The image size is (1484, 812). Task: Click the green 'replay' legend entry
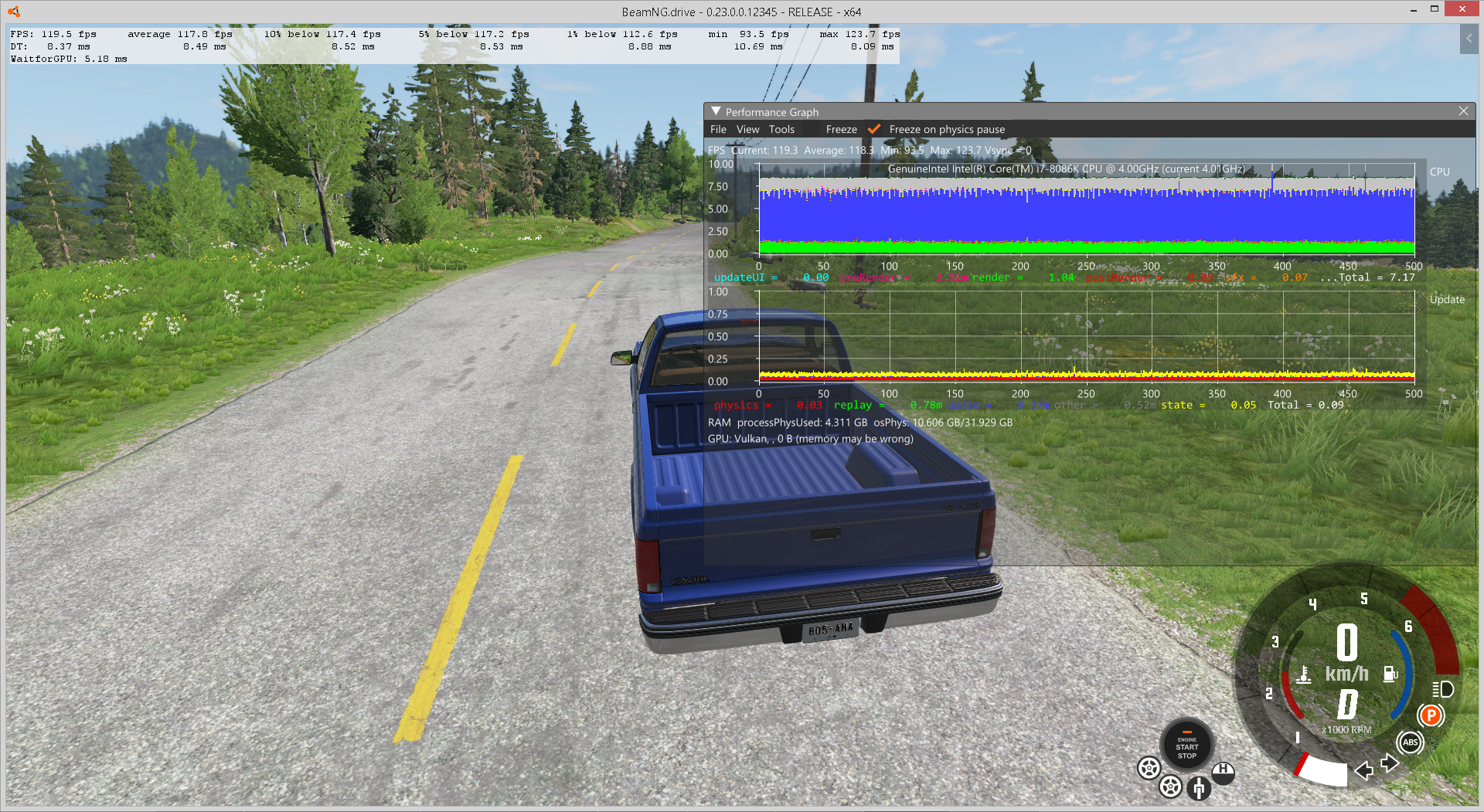pyautogui.click(x=888, y=405)
